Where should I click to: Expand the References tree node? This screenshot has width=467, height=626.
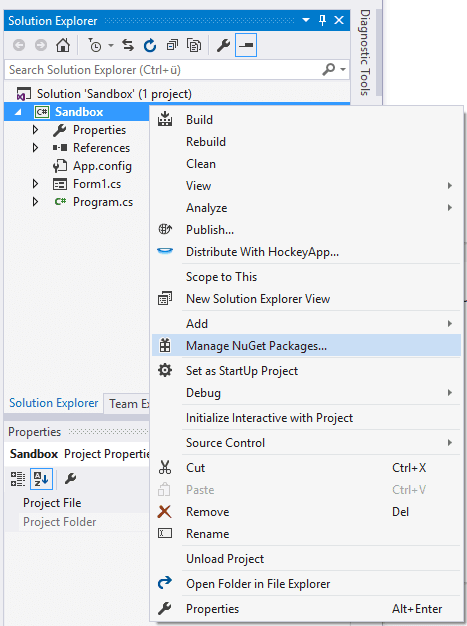35,148
